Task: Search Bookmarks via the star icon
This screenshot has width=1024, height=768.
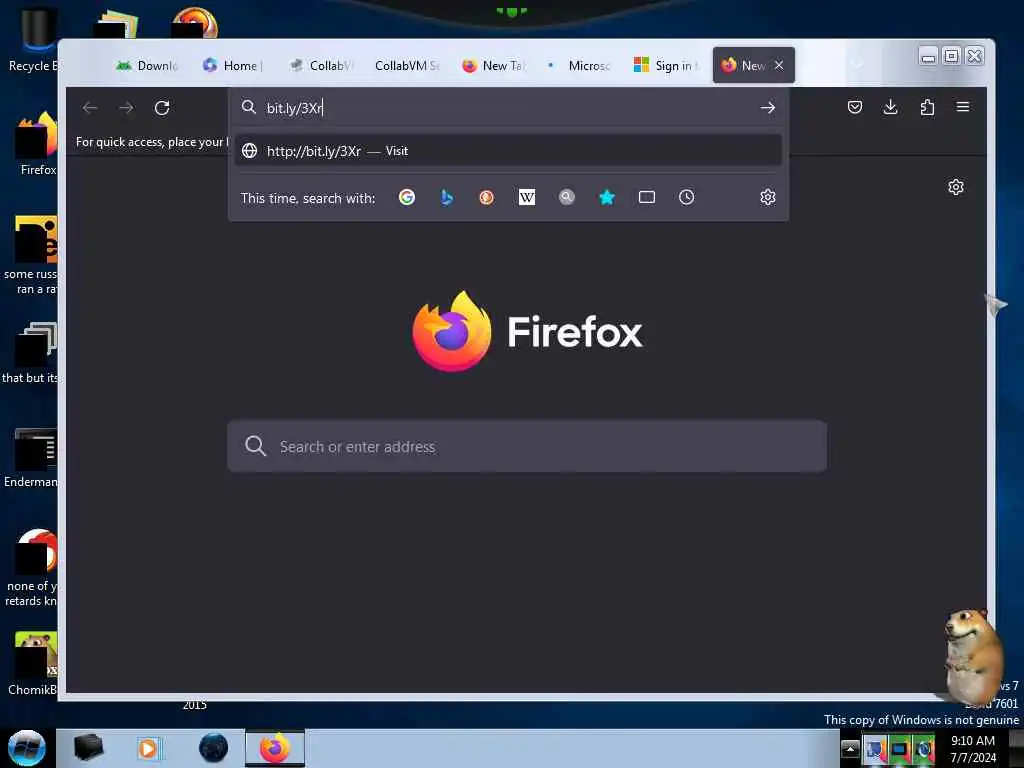Action: (x=607, y=197)
